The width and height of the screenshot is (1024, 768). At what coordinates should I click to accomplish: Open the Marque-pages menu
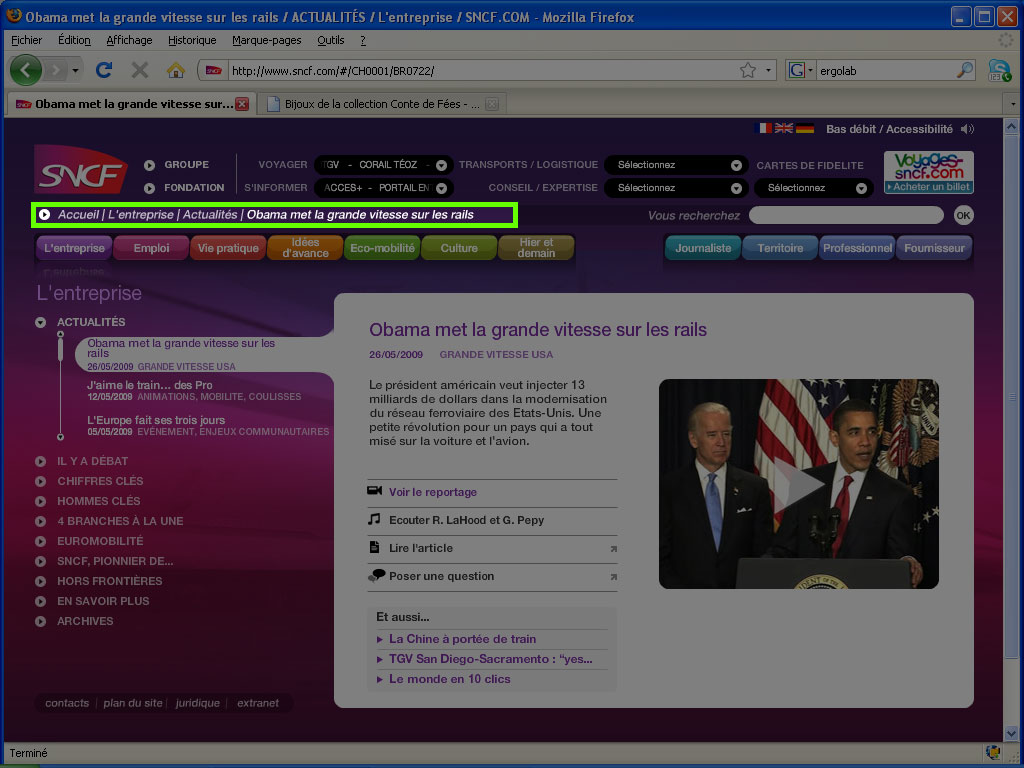(266, 40)
